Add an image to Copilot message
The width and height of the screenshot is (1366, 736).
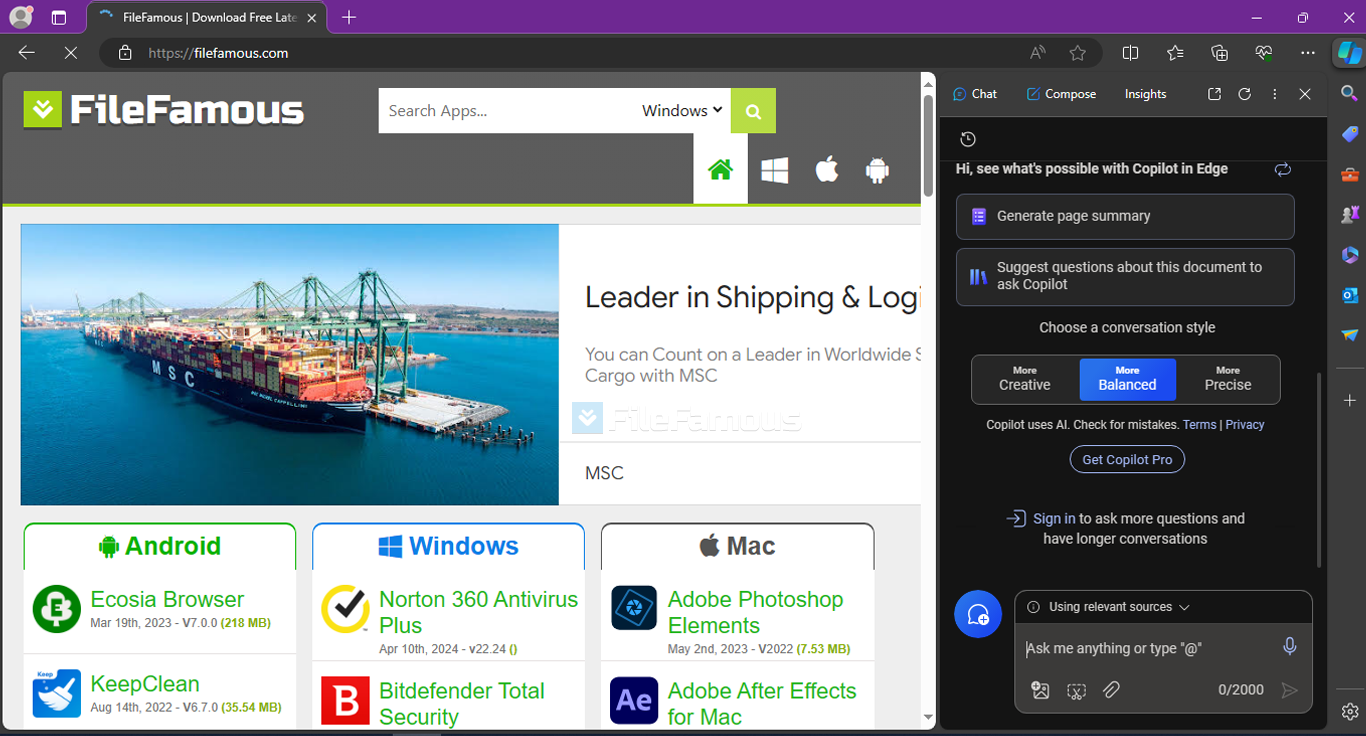click(1040, 690)
